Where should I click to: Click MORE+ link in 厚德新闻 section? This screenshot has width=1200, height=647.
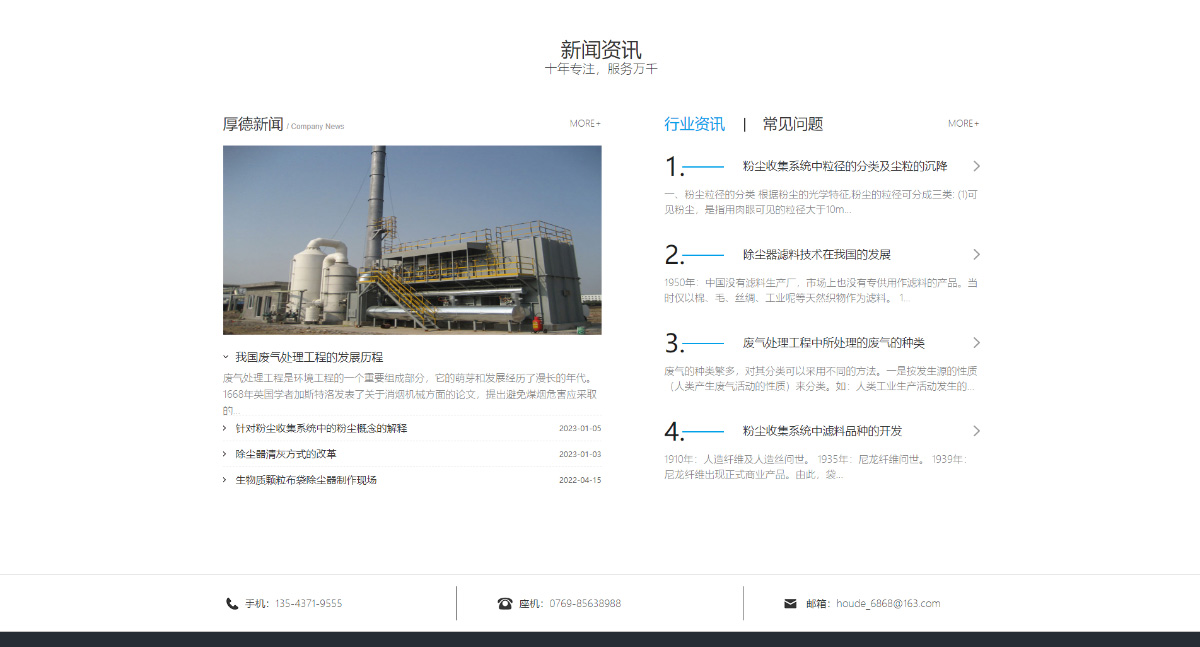tap(586, 123)
